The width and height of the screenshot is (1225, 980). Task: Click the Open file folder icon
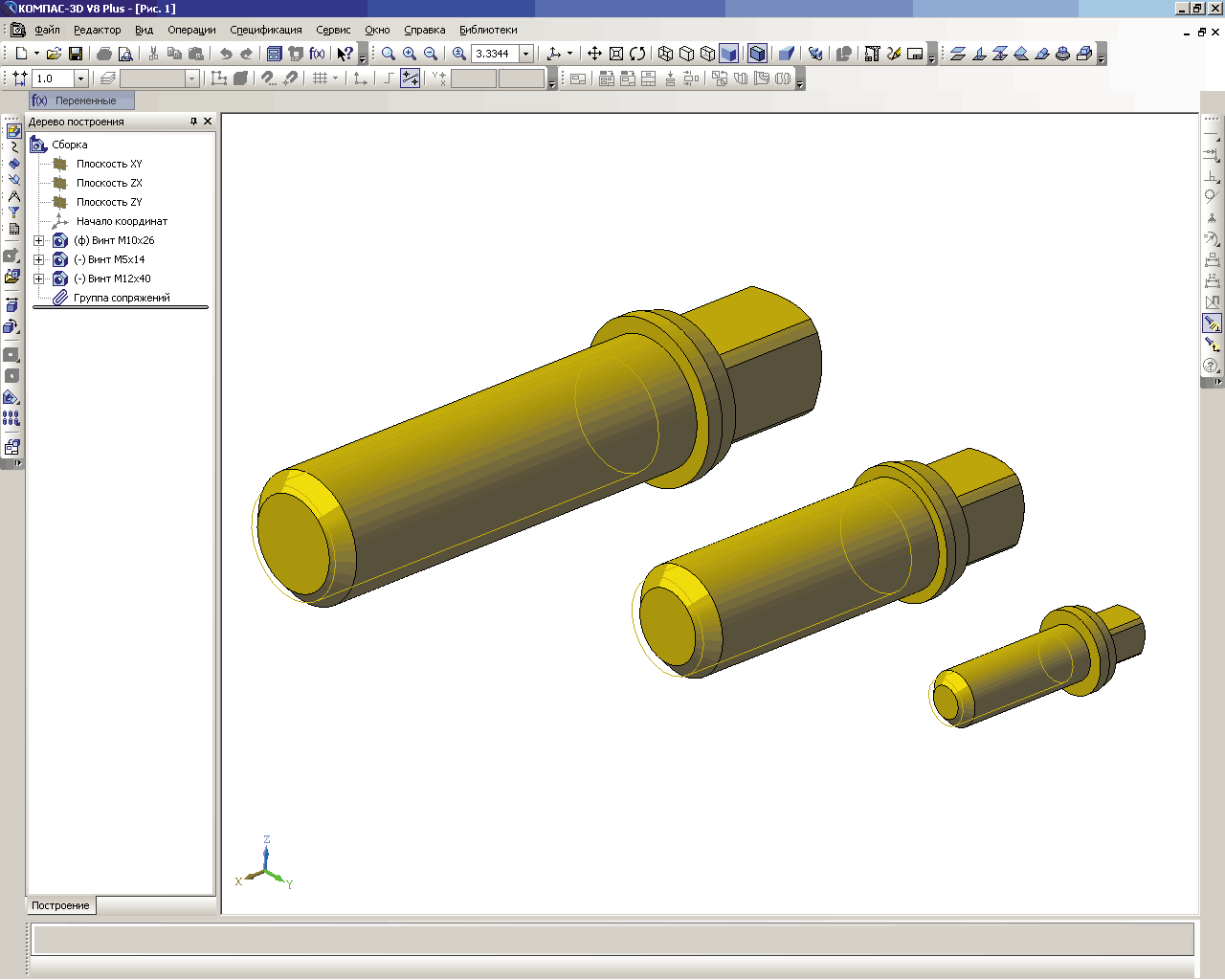point(54,54)
